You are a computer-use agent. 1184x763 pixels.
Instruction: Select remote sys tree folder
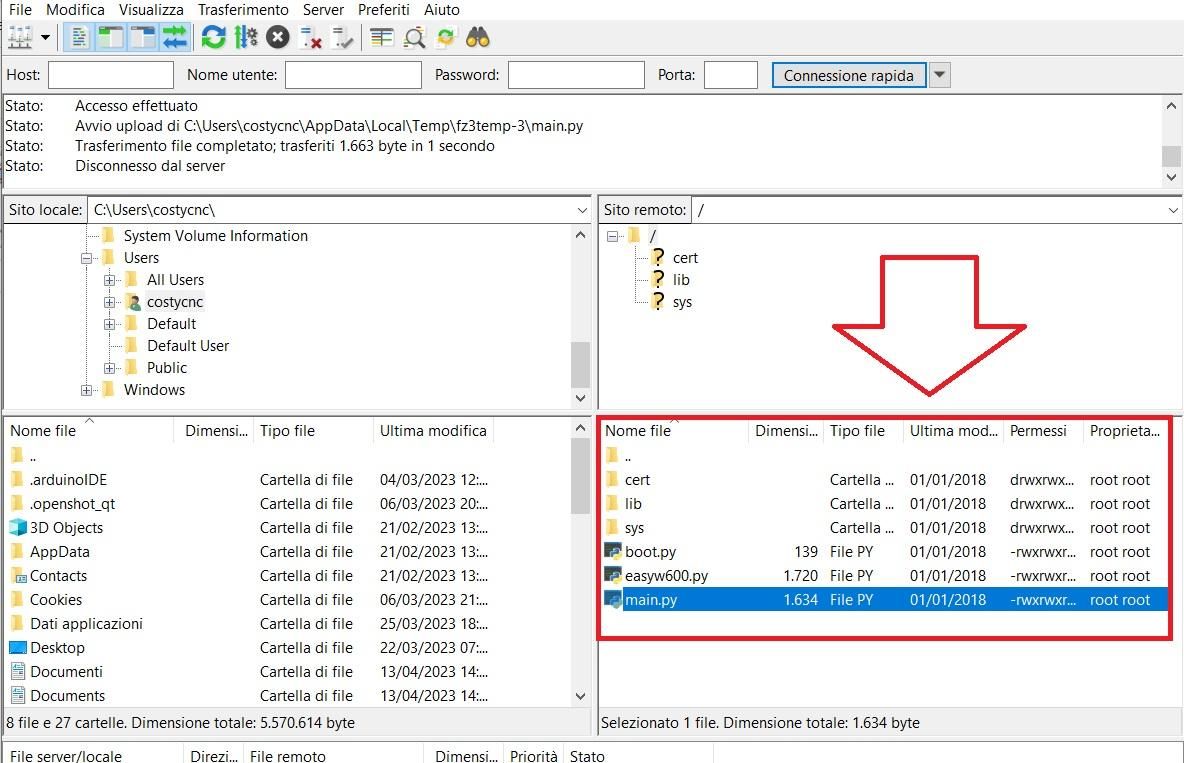(682, 302)
